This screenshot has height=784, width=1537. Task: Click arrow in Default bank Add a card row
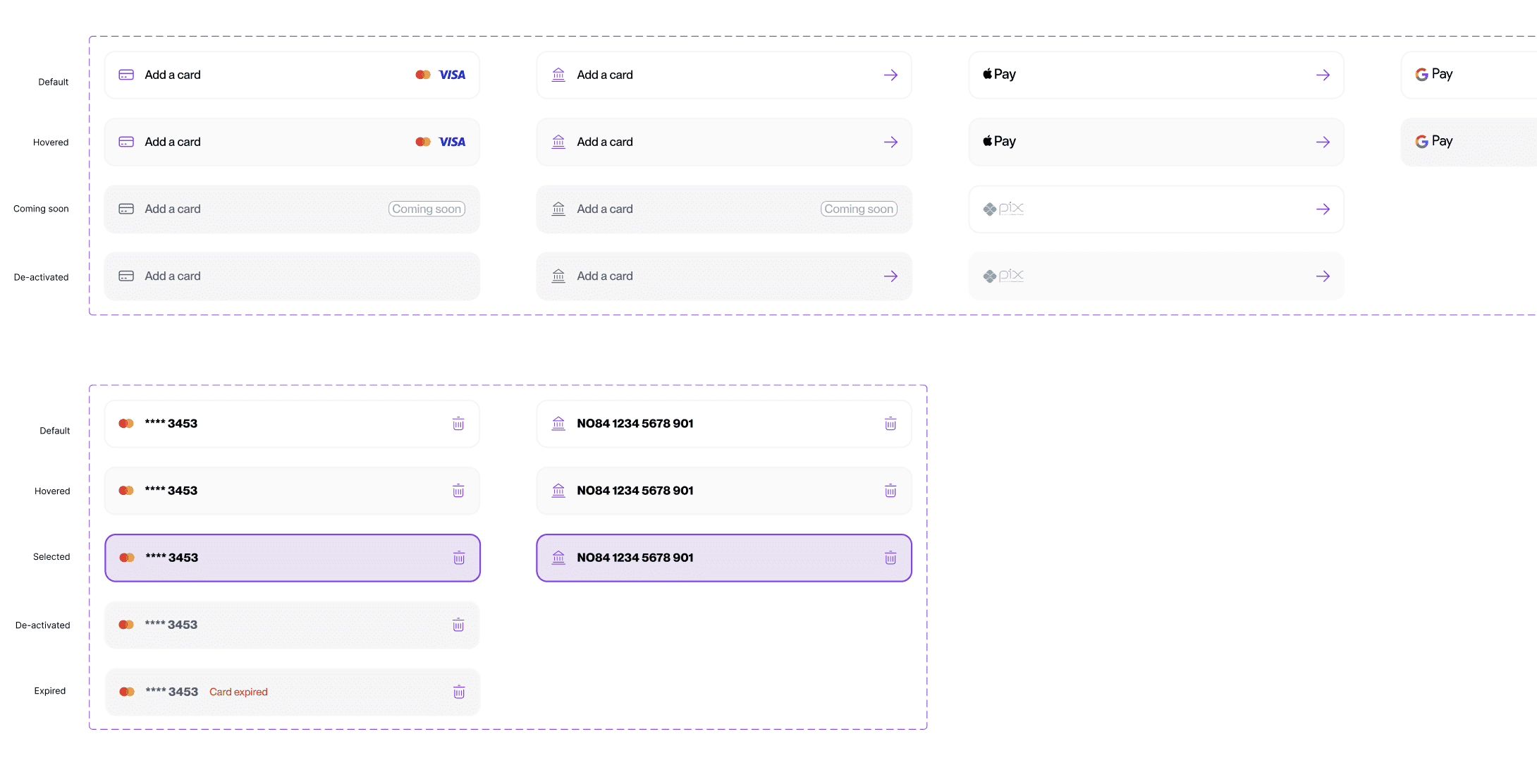coord(890,75)
